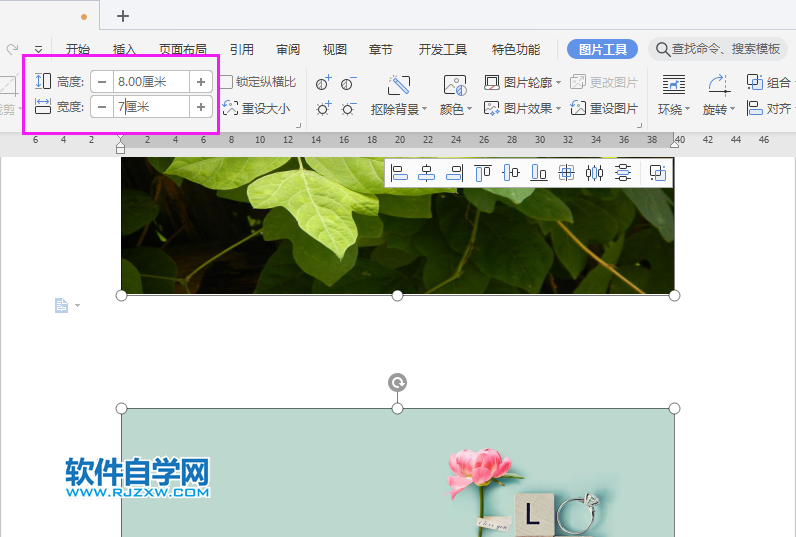The image size is (796, 537).
Task: Open the 插入 tab
Action: coord(124,49)
